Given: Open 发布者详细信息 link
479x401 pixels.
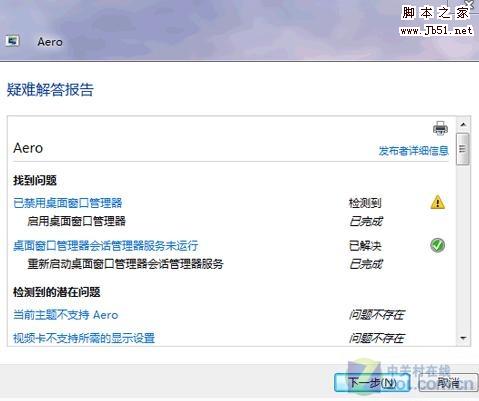Looking at the screenshot, I should pos(413,151).
